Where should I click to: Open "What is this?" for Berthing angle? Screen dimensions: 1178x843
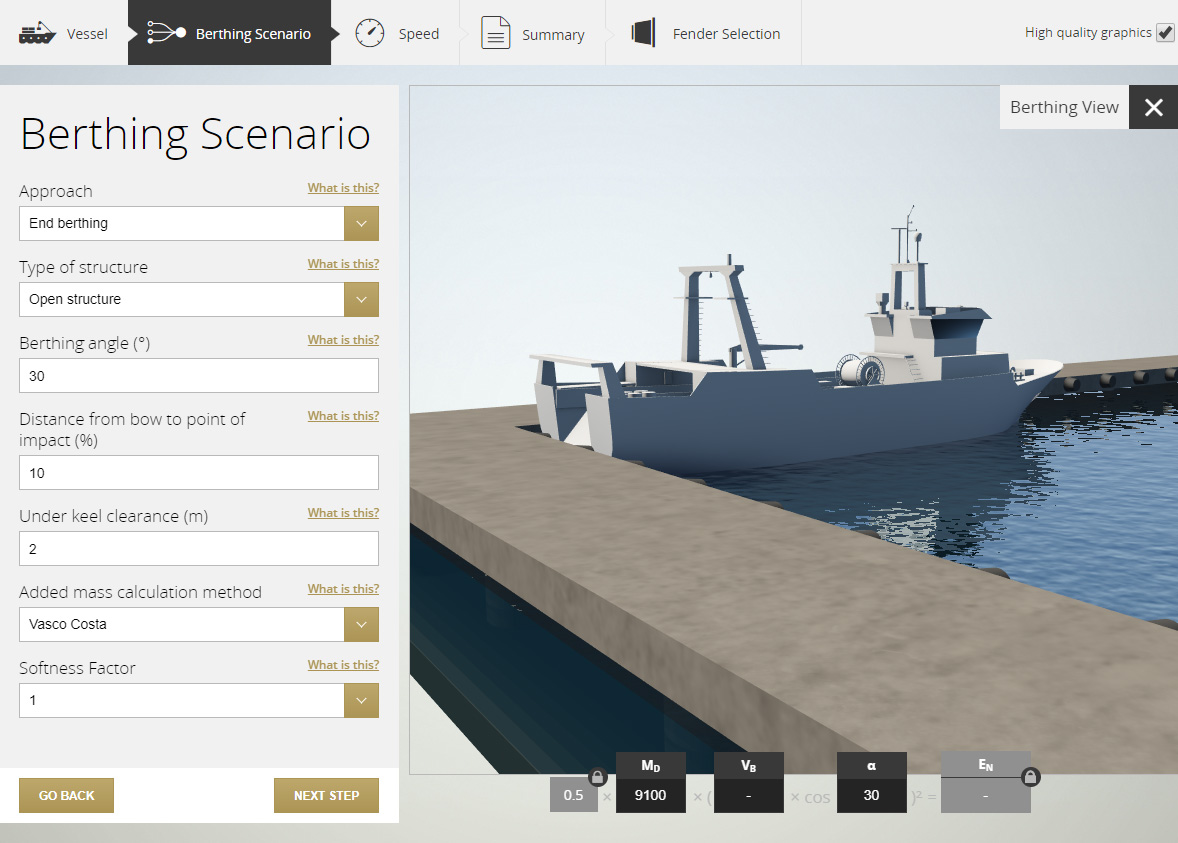[x=343, y=340]
